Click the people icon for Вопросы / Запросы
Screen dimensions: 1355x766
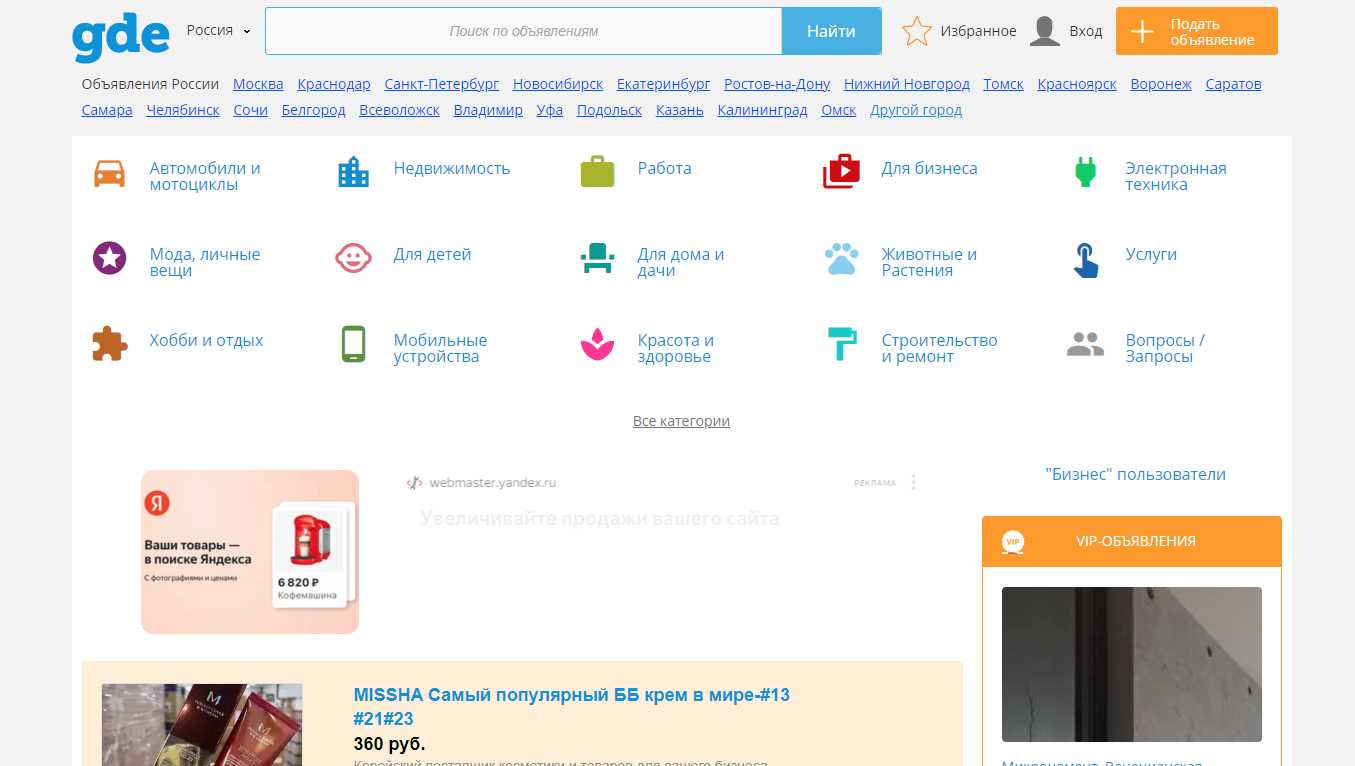point(1085,345)
